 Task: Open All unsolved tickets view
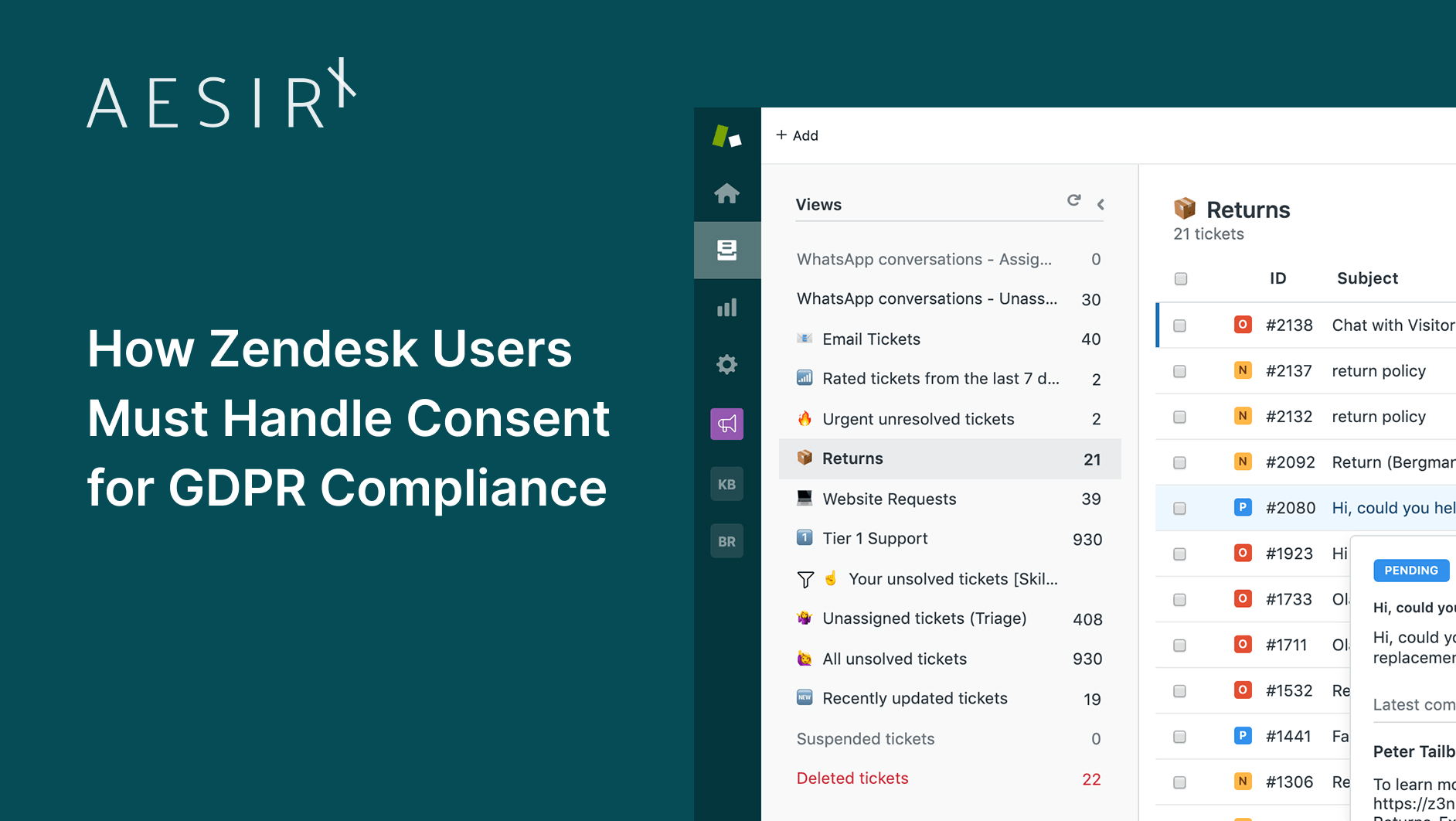click(950, 659)
